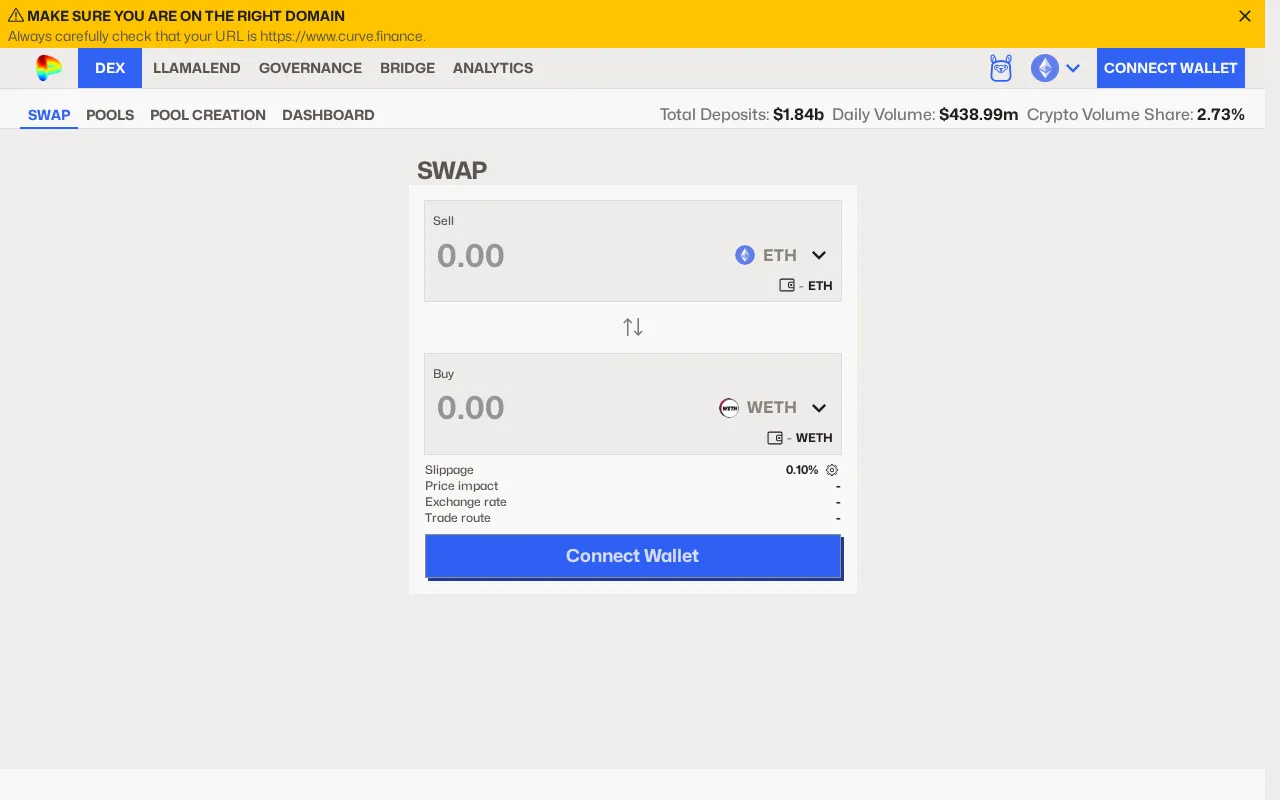The height and width of the screenshot is (800, 1280).
Task: Click the Crypto Volume Share 2.73% stat
Action: point(1136,115)
